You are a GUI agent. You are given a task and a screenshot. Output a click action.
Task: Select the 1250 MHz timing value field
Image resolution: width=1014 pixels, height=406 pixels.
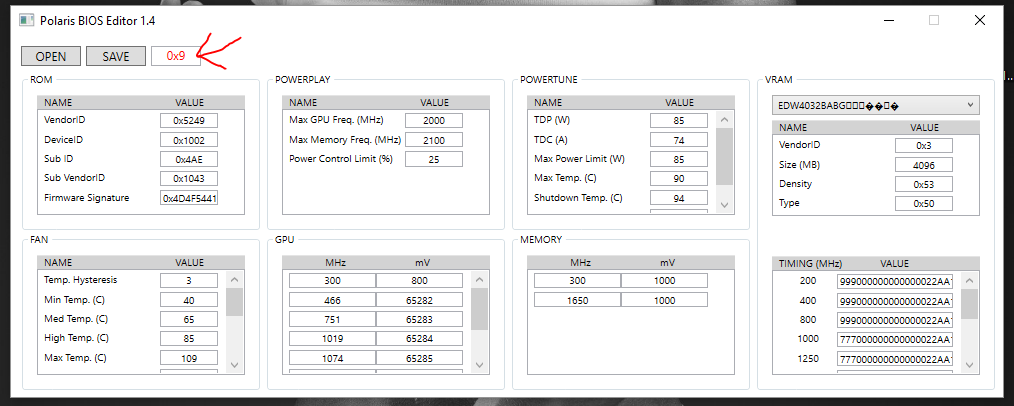click(895, 358)
